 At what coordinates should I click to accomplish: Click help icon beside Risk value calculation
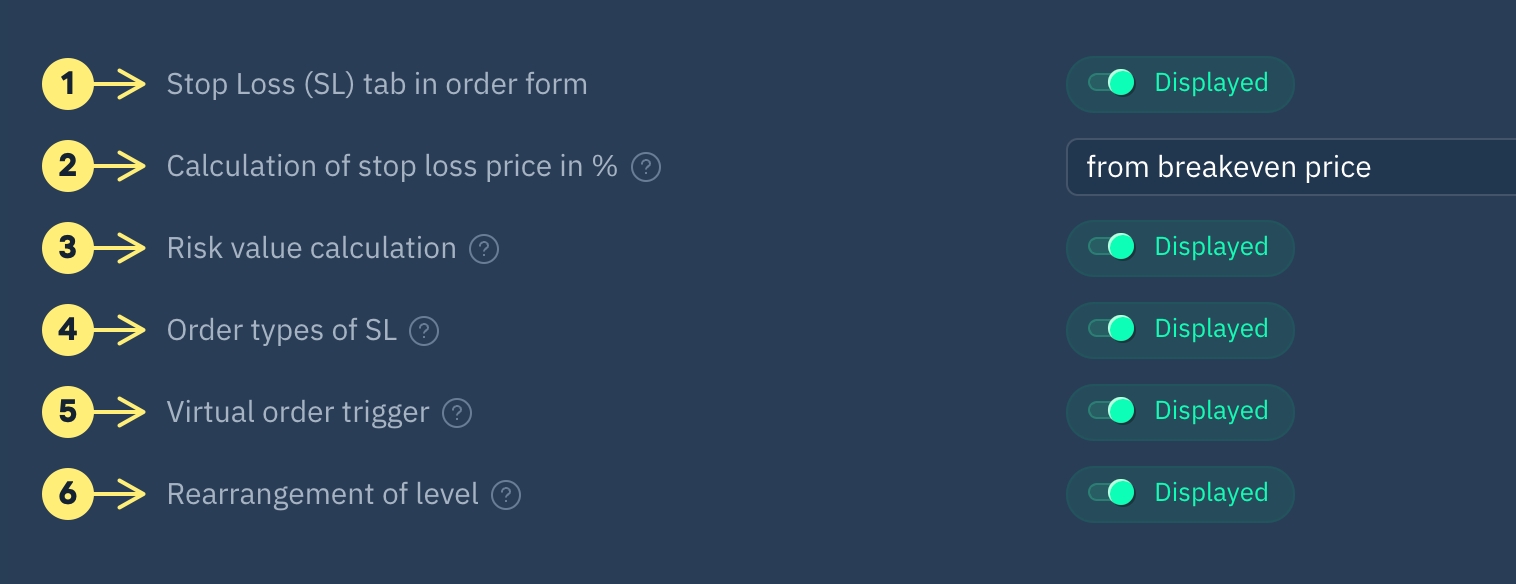(484, 249)
